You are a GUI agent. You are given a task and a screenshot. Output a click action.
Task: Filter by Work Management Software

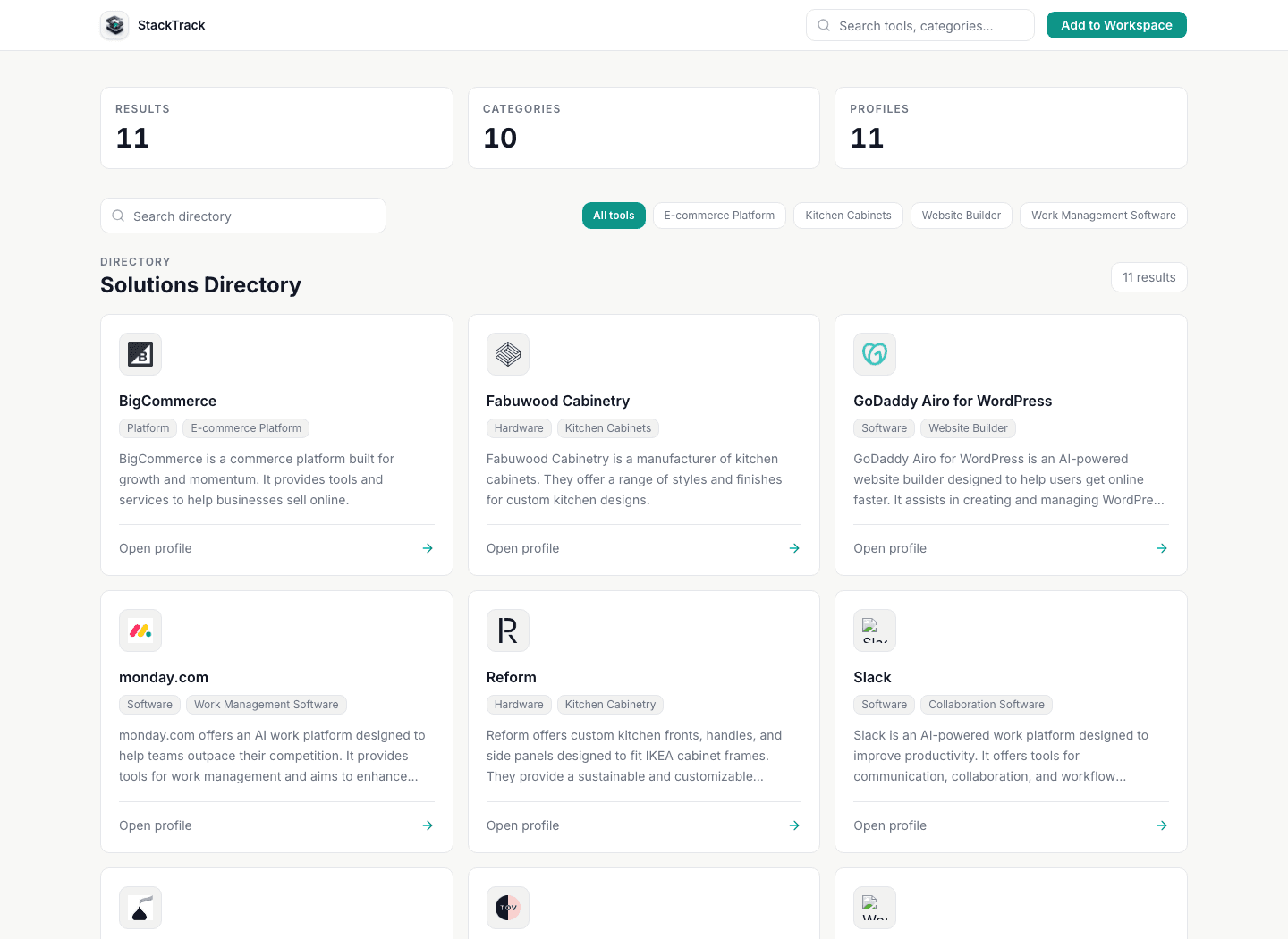1104,216
